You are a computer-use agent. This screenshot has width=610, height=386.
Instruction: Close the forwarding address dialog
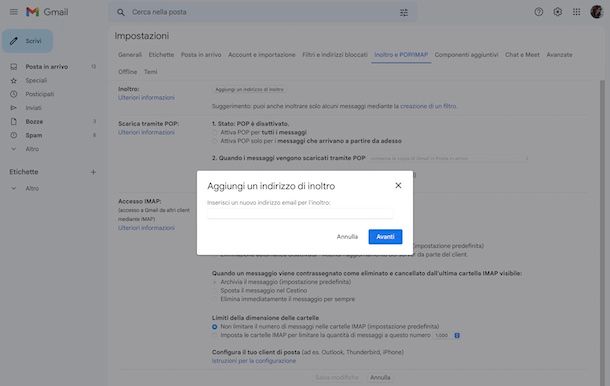click(398, 186)
